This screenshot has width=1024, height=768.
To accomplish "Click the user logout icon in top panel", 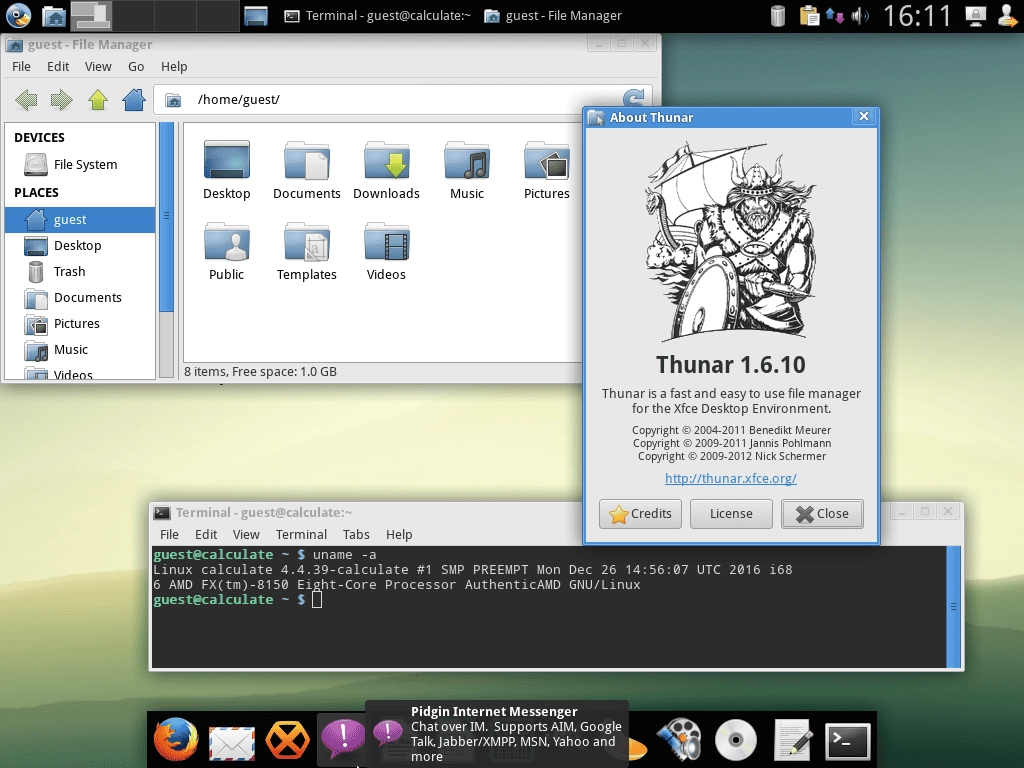I will 1008,16.
